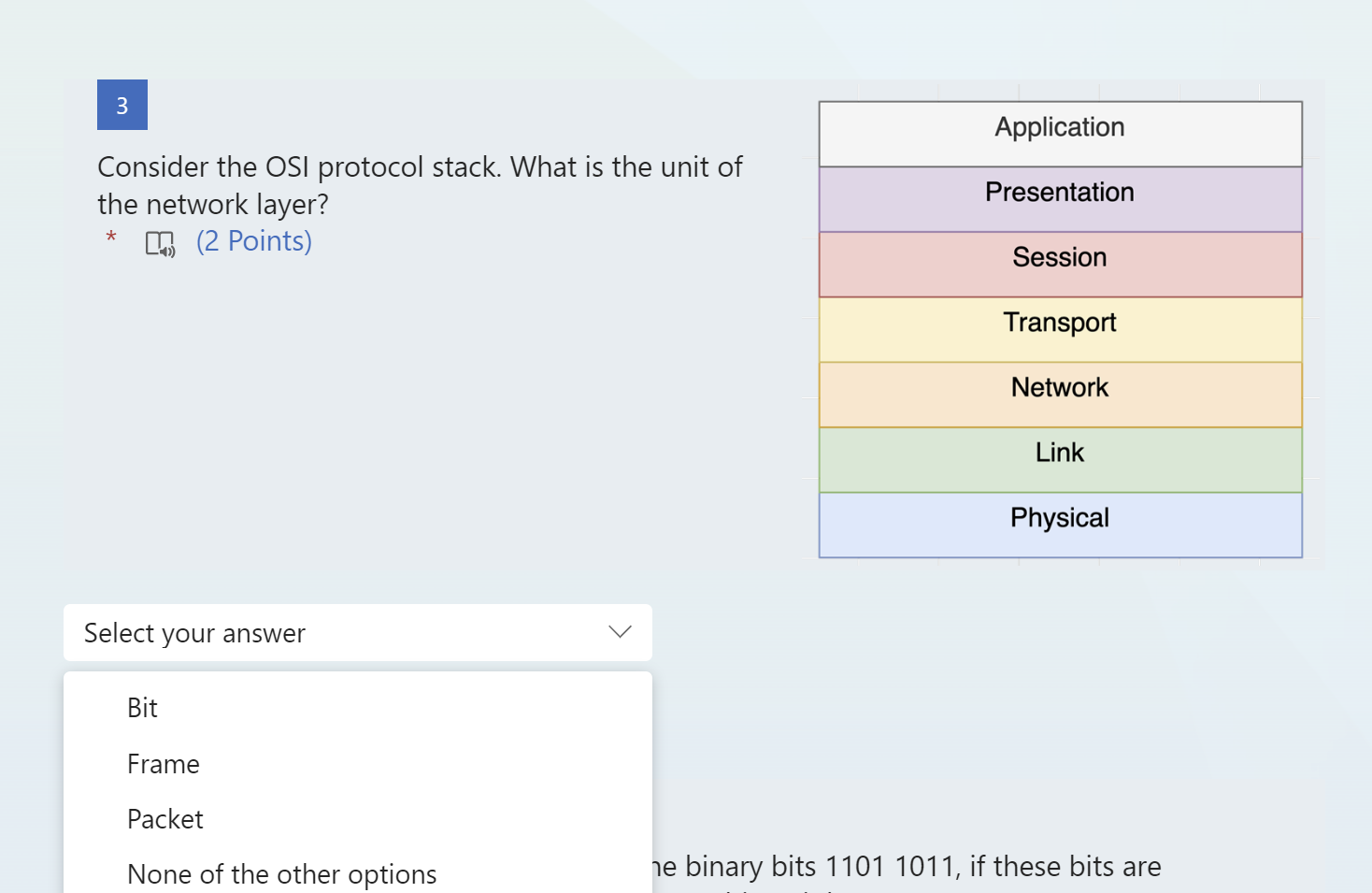
Task: Click the Presentation layer box
Action: click(1060, 193)
